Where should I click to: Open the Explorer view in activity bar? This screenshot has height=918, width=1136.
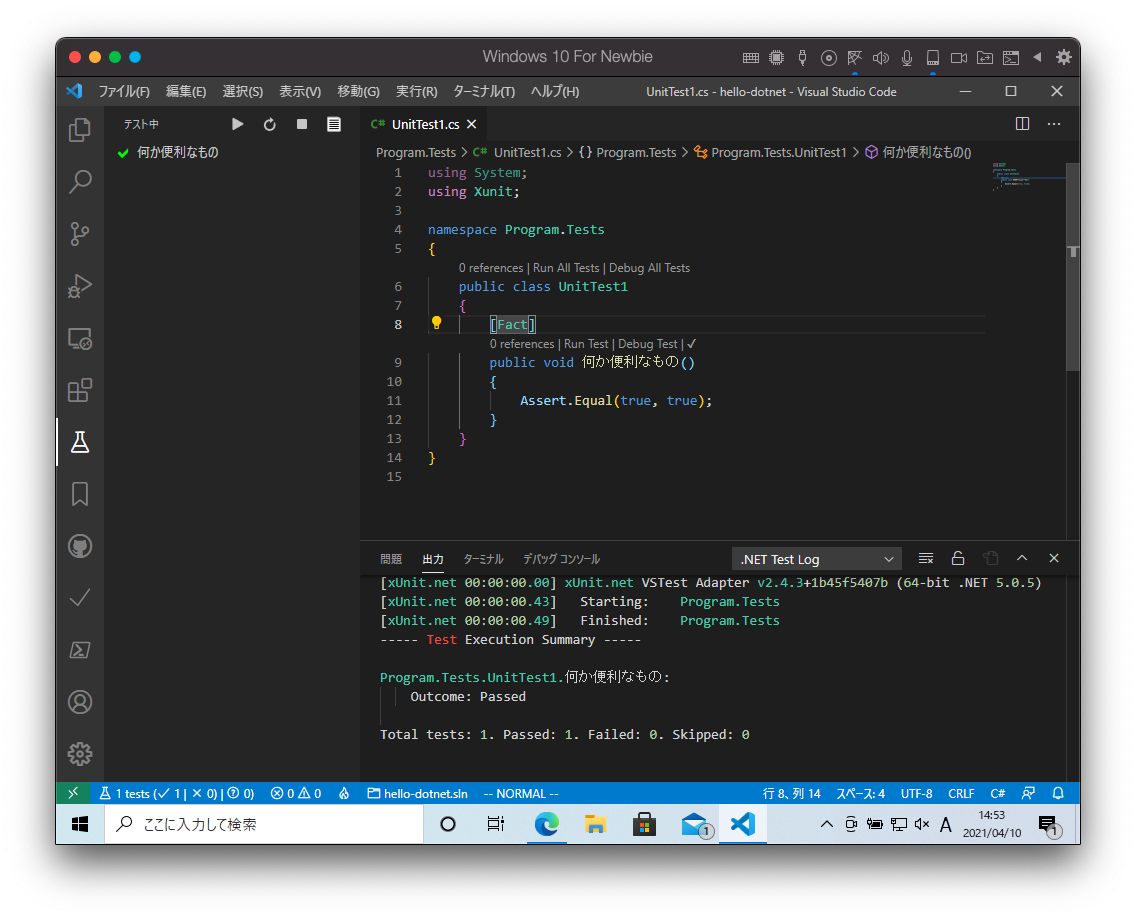click(x=80, y=130)
